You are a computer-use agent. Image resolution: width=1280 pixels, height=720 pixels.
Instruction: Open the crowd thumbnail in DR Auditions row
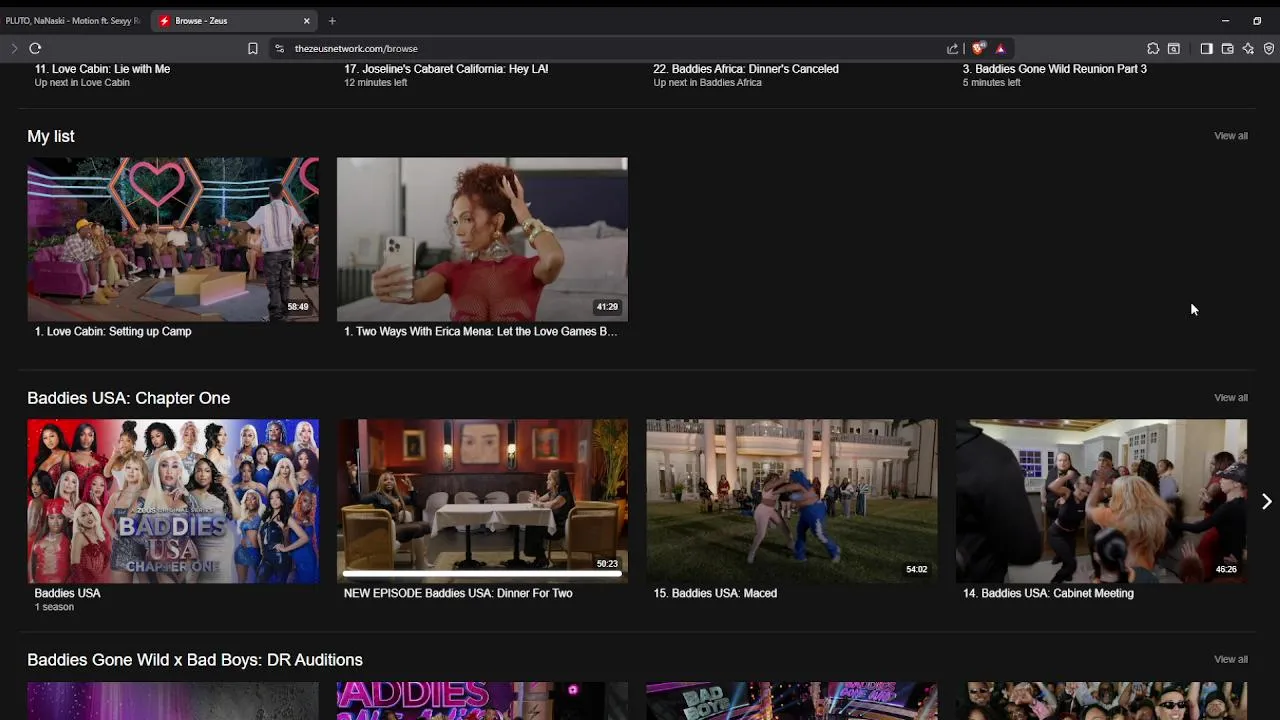pyautogui.click(x=1101, y=701)
